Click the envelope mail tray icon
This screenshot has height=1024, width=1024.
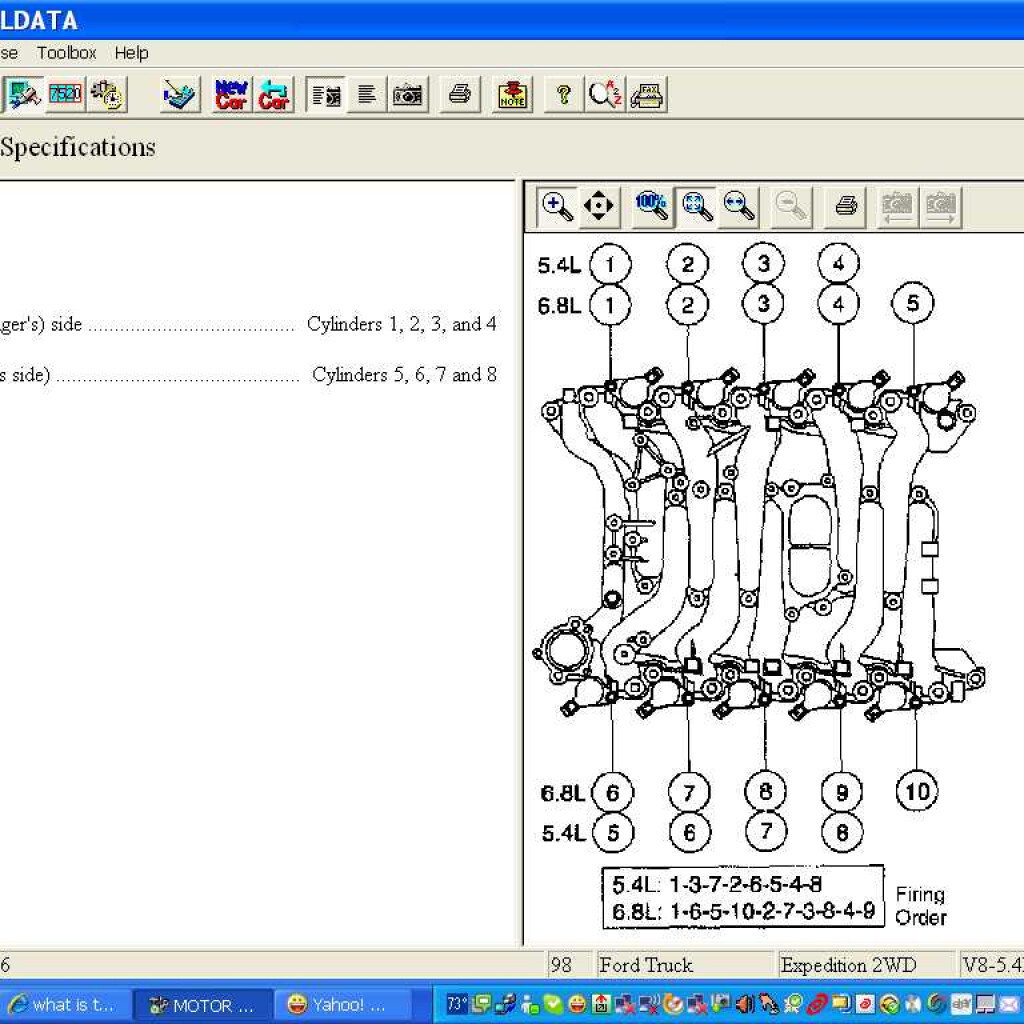(x=1010, y=1004)
